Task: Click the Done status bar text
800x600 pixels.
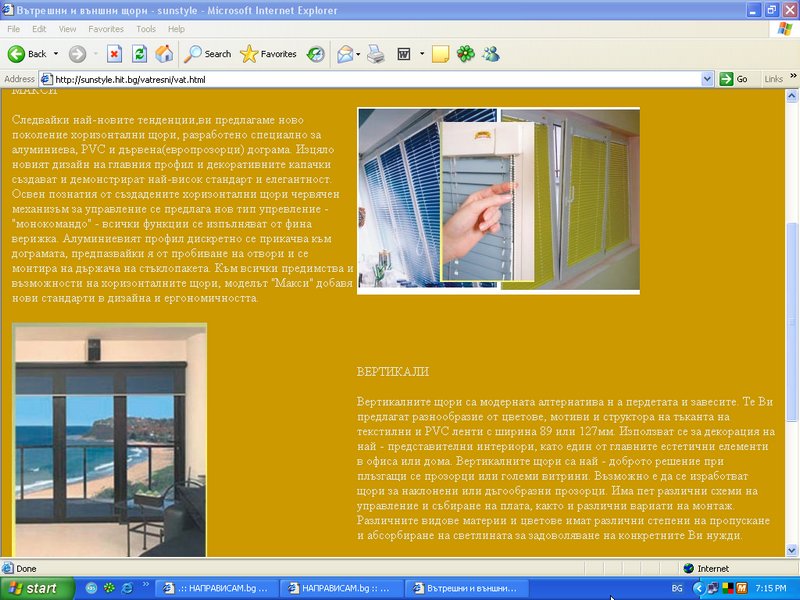Action: (26, 568)
